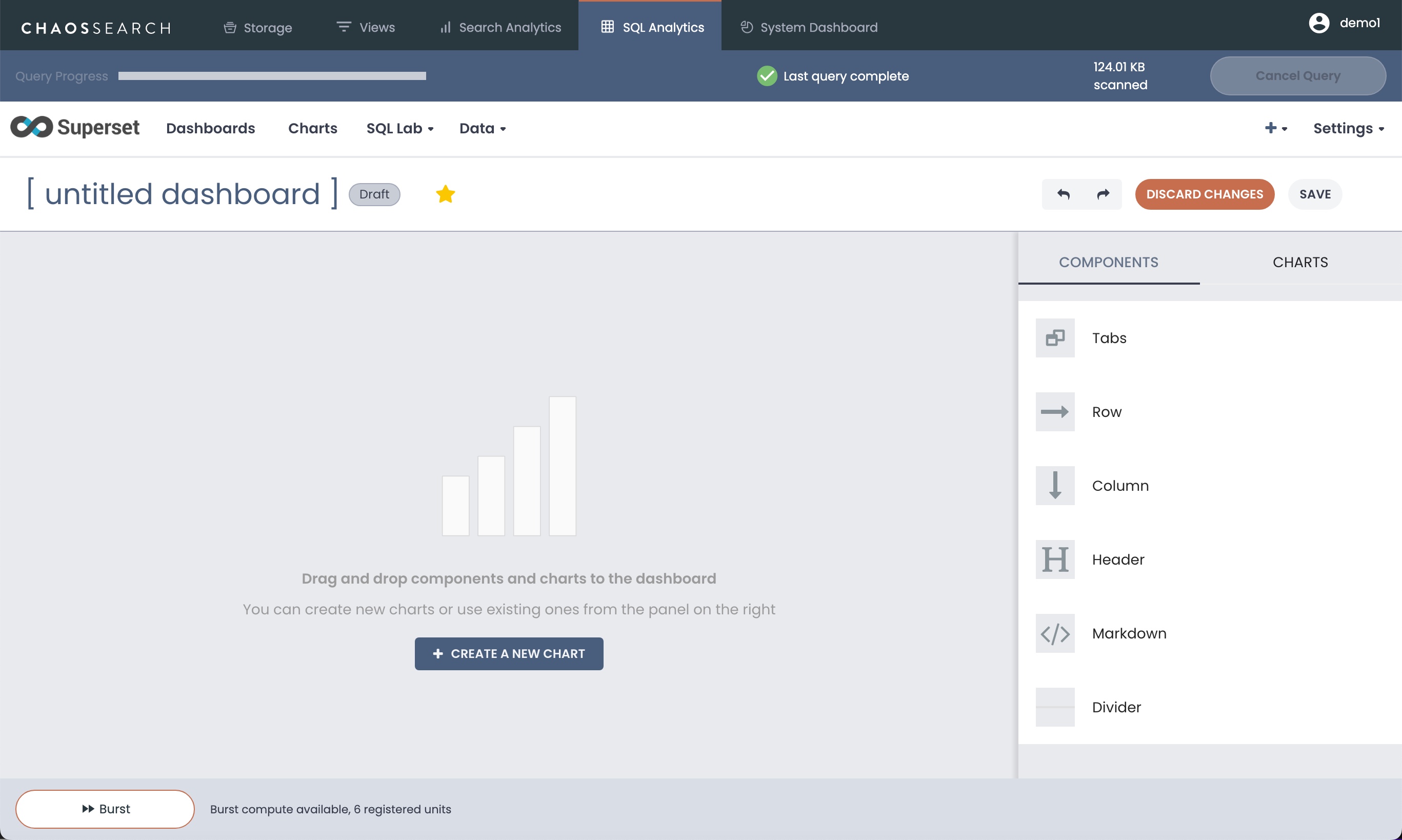This screenshot has height=840, width=1402.
Task: Click the DISCARD CHANGES button
Action: [x=1205, y=194]
